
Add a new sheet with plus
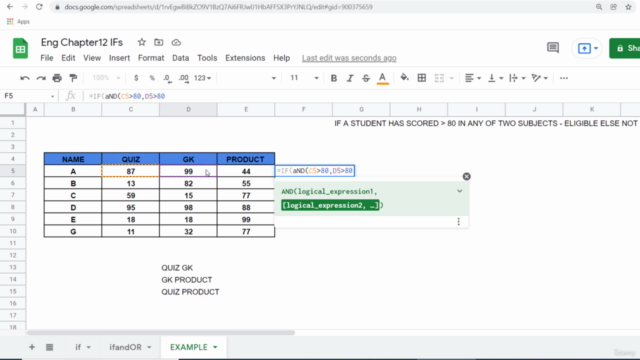coord(32,347)
